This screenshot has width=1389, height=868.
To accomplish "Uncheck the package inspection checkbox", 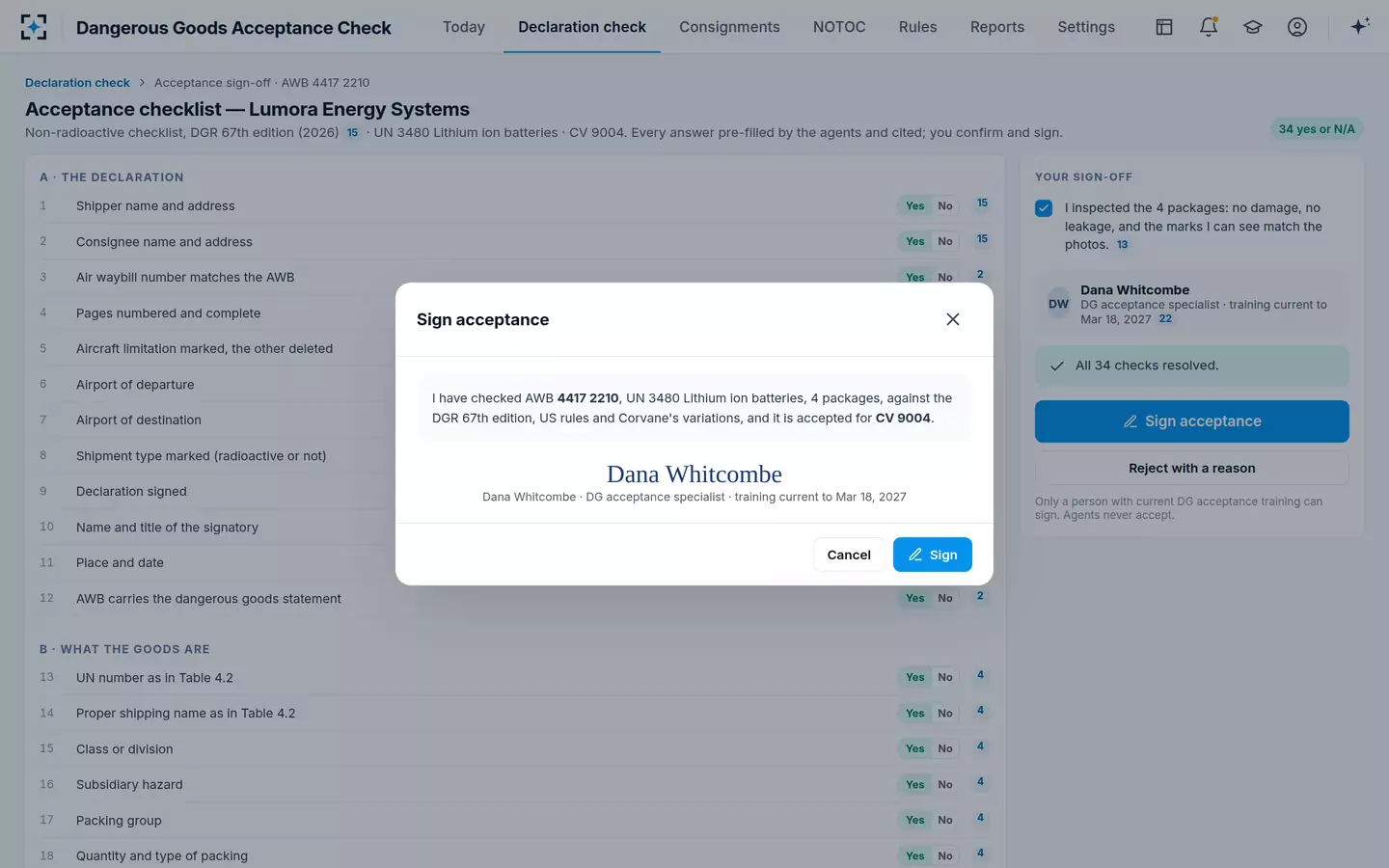I will [1044, 208].
